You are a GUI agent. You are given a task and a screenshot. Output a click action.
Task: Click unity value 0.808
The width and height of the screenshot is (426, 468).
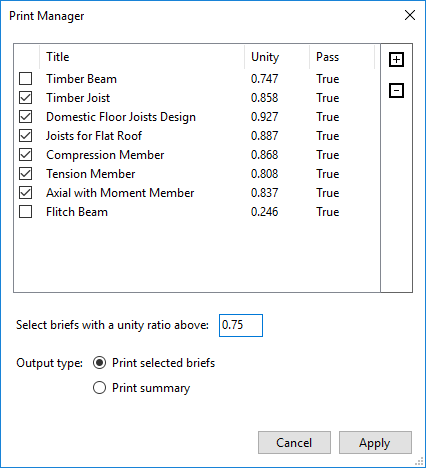(264, 174)
